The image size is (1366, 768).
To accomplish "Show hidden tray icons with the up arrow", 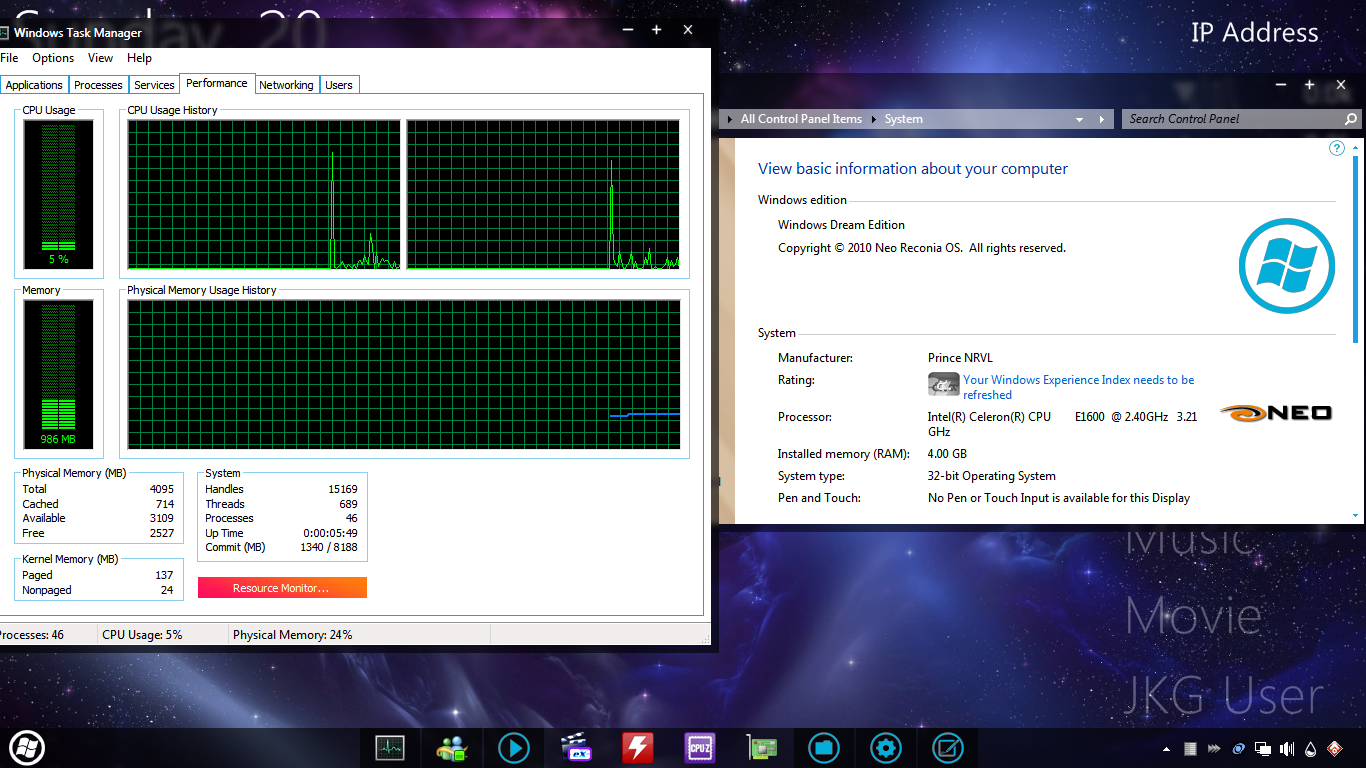I will [x=1166, y=749].
